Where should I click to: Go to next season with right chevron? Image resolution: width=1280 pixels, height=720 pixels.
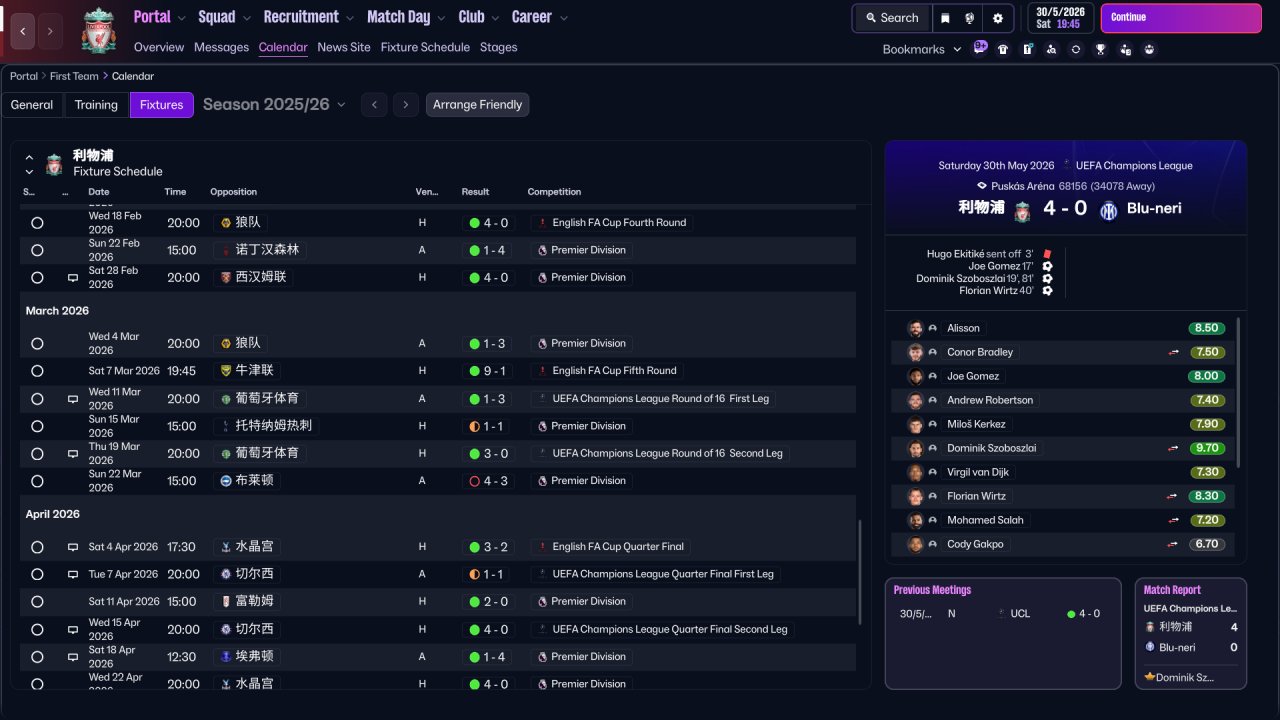coord(405,105)
